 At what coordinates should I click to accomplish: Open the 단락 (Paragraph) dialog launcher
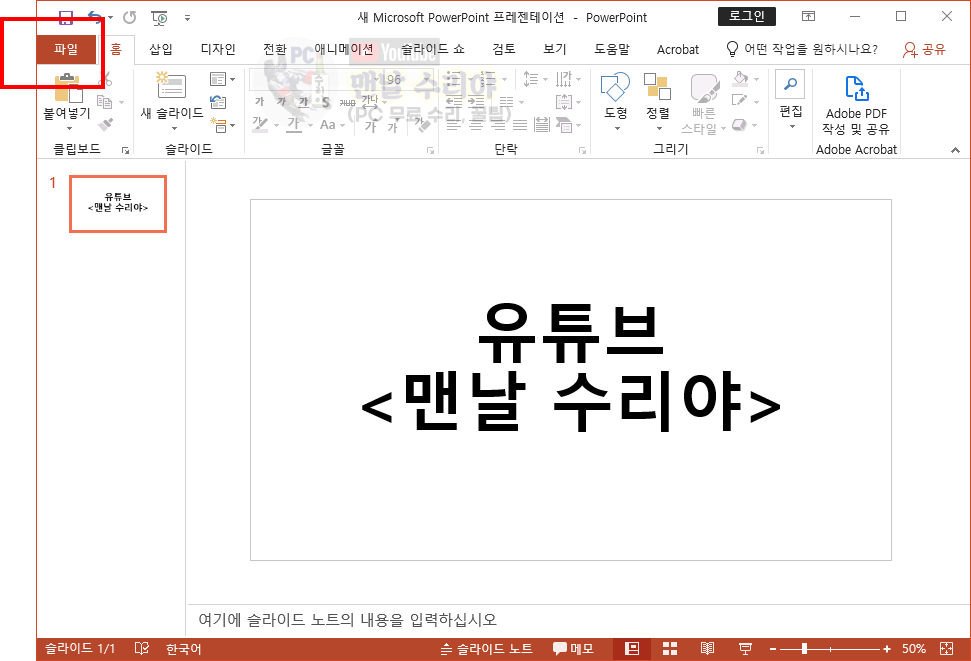point(582,150)
